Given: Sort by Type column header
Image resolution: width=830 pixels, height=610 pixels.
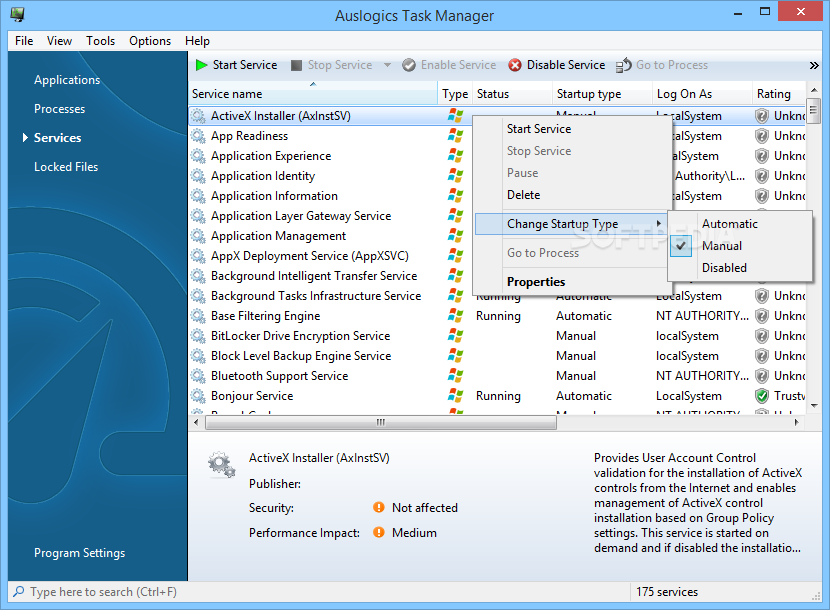Looking at the screenshot, I should (455, 94).
